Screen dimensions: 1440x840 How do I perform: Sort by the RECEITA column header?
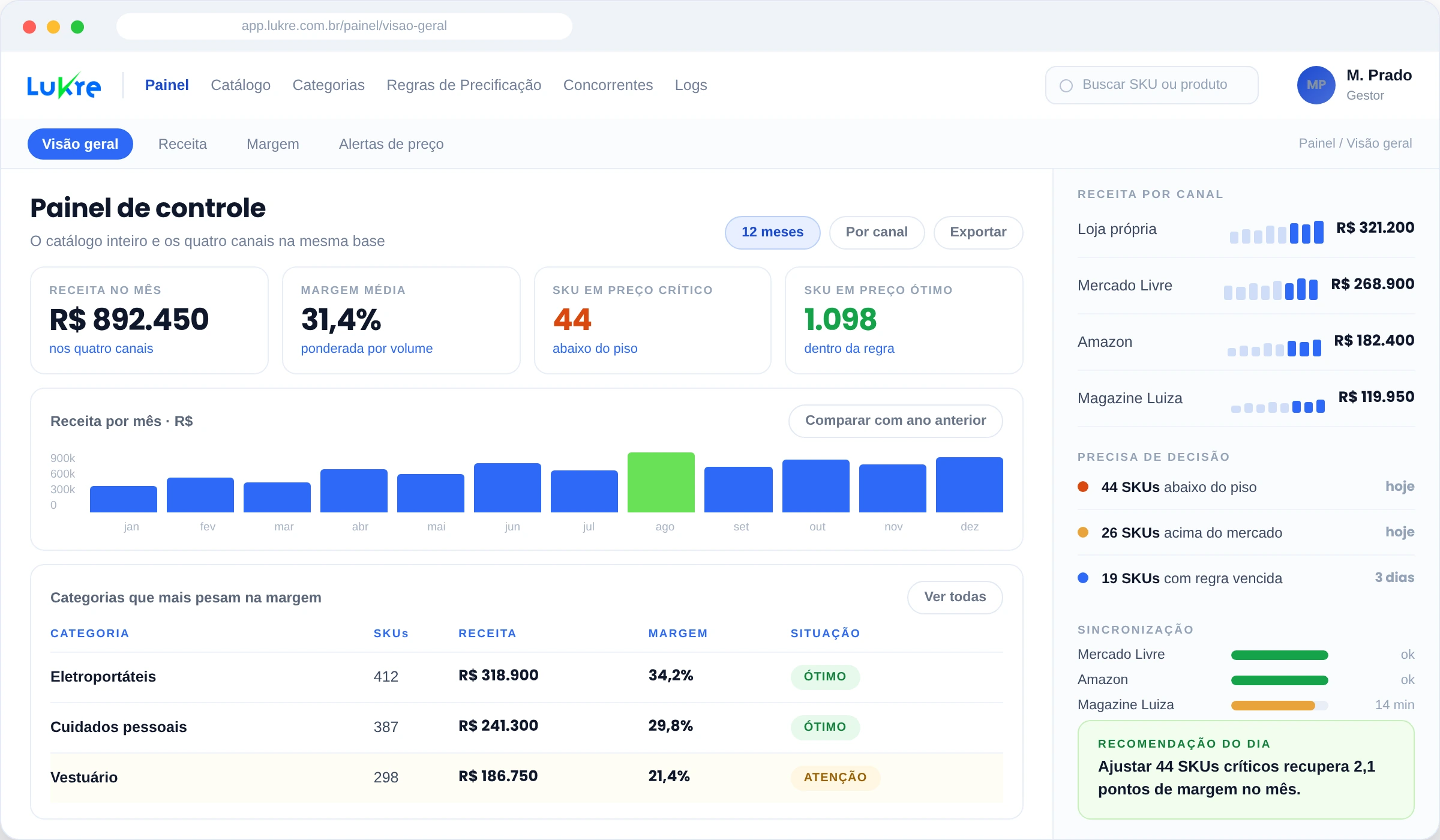coord(487,634)
